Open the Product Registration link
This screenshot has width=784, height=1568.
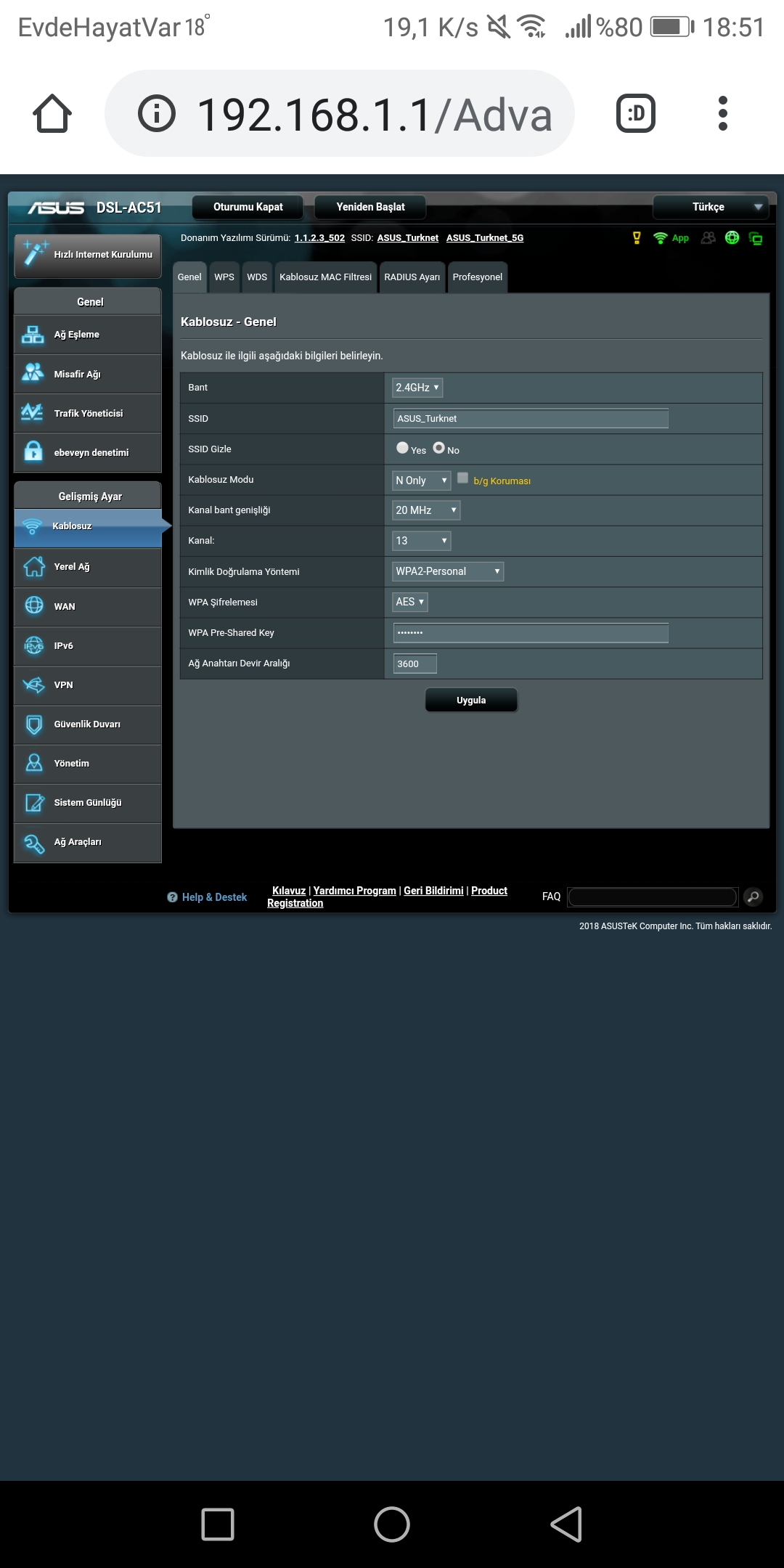[388, 897]
